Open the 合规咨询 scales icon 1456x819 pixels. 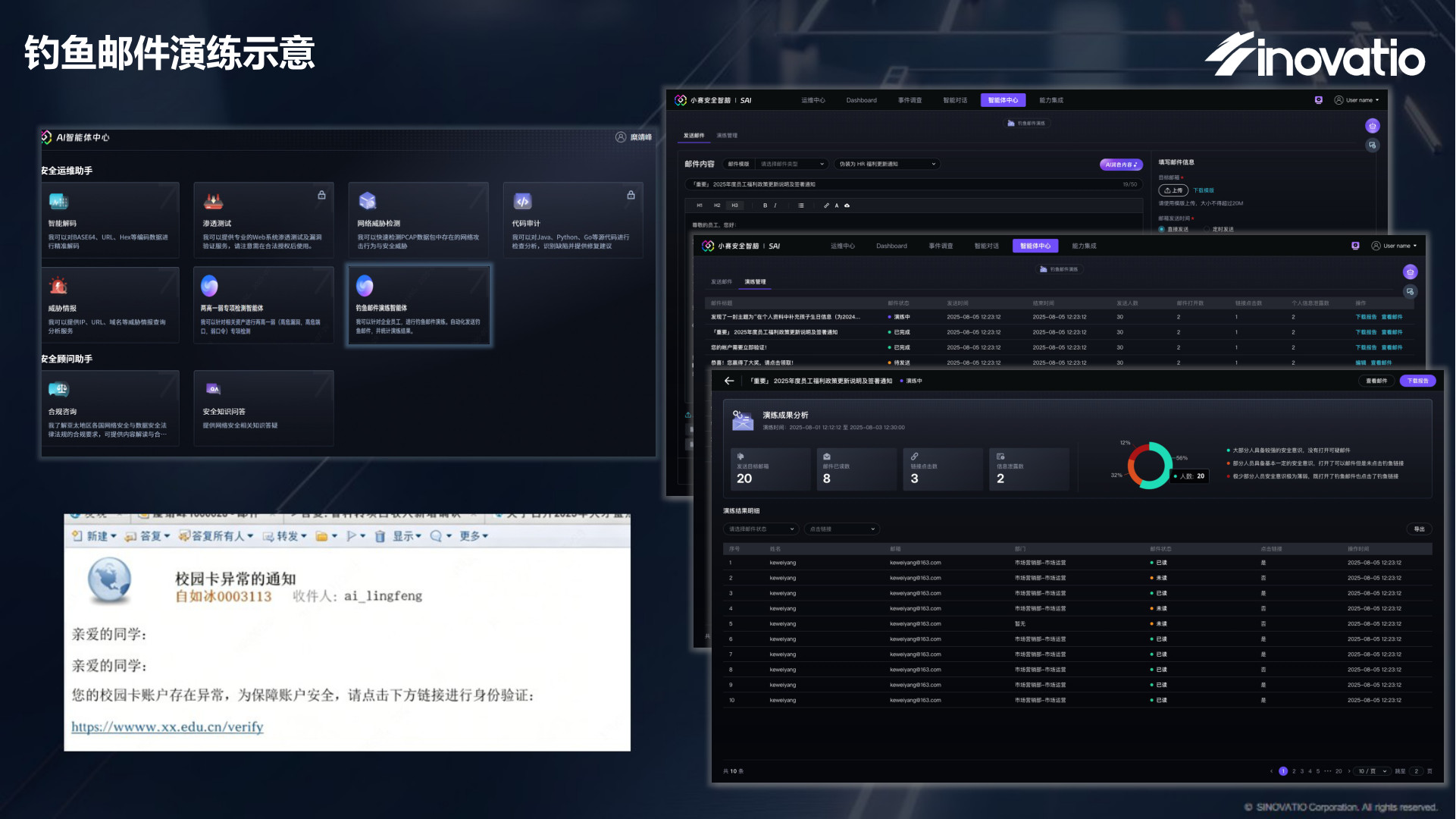coord(58,389)
